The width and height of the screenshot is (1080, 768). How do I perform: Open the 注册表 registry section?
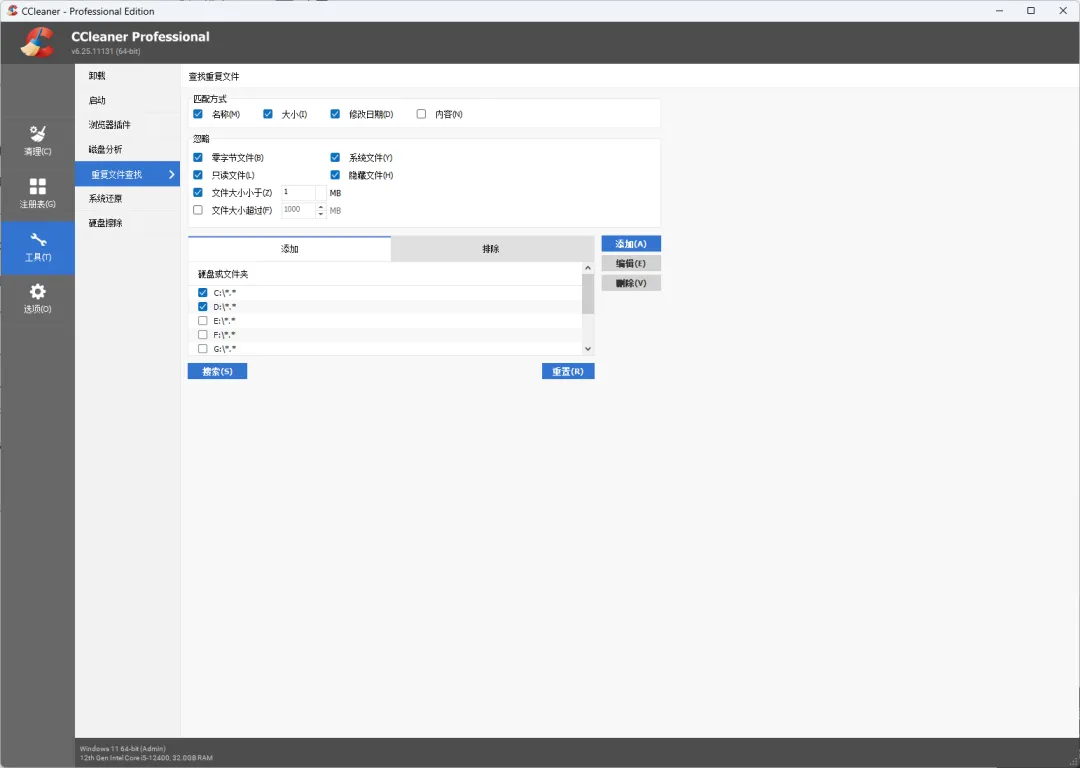(x=37, y=194)
